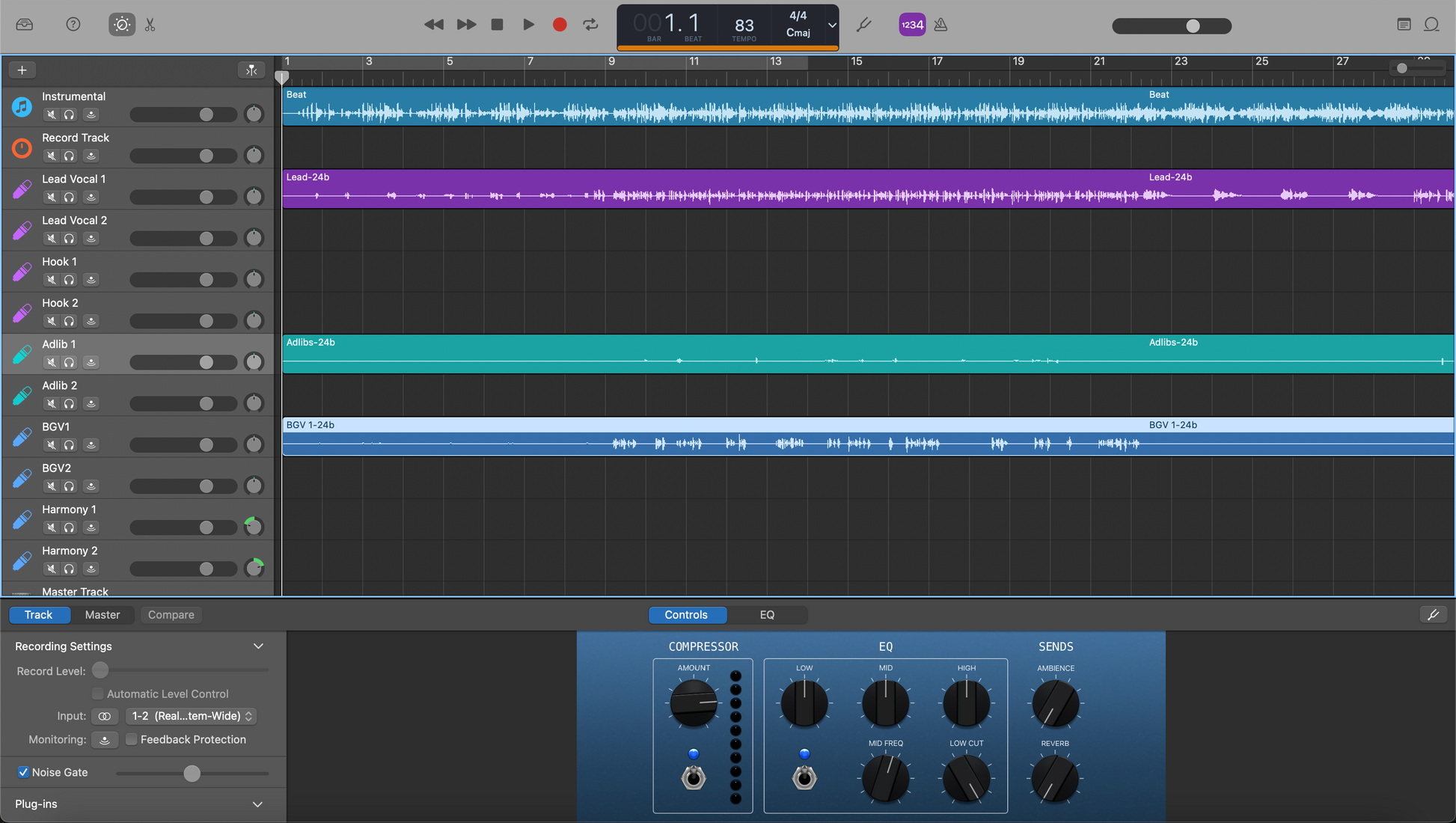Click the Quick Help question mark

(73, 25)
